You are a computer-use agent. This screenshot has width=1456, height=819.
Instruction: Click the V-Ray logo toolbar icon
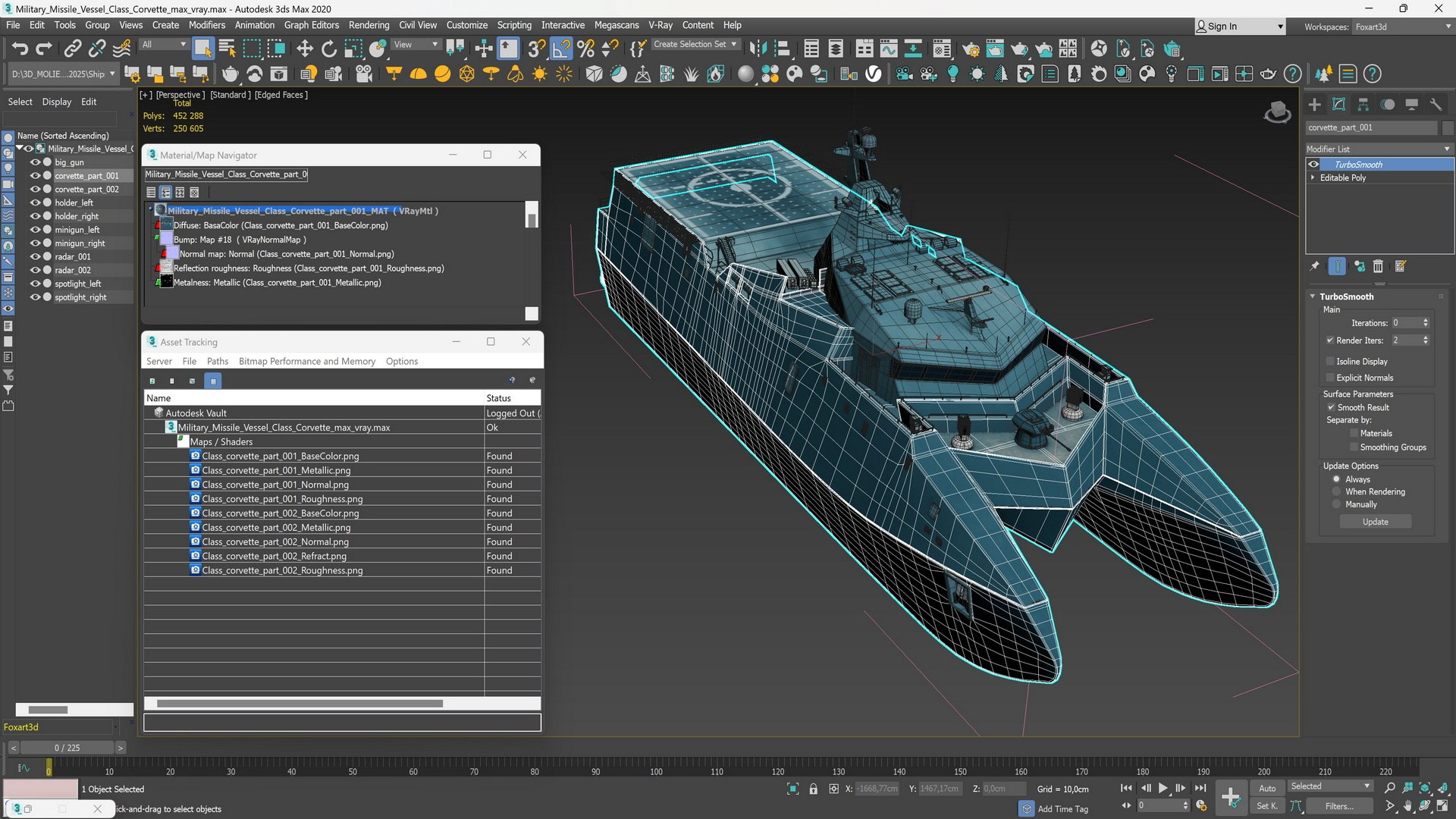(x=874, y=74)
